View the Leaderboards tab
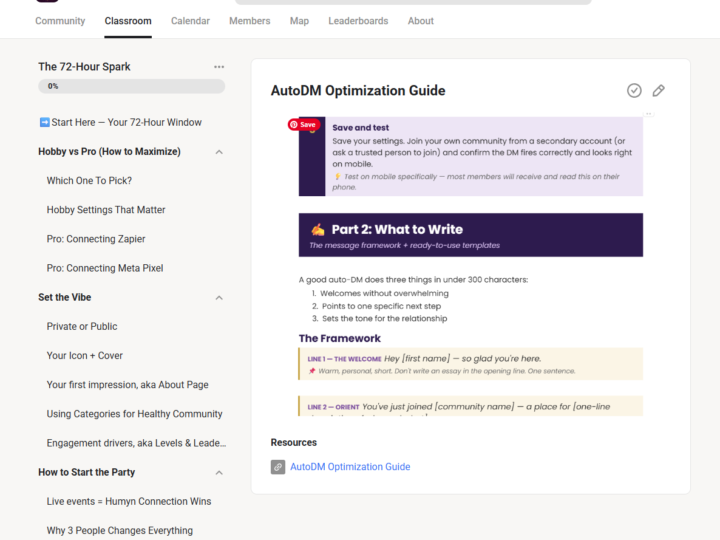 [358, 21]
